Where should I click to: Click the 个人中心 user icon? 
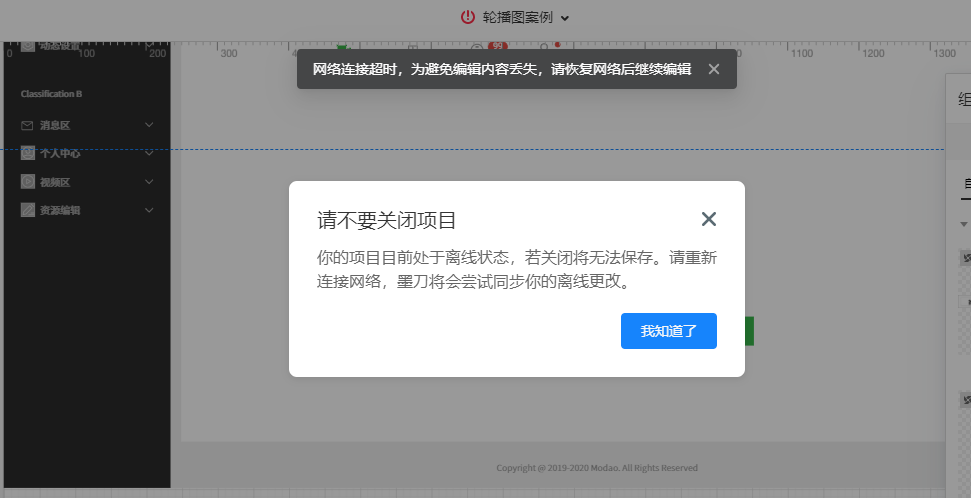click(27, 153)
